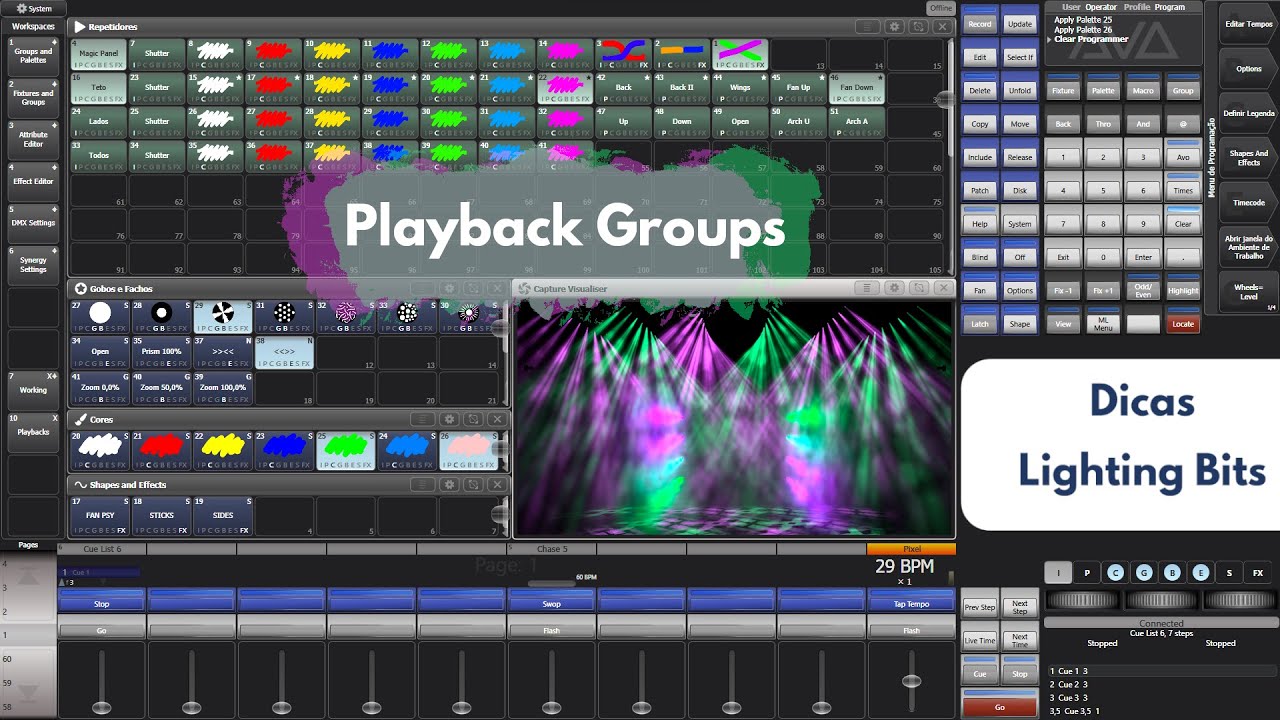This screenshot has width=1280, height=720.
Task: Click Swop button on Chase 5 playback
Action: click(x=552, y=600)
